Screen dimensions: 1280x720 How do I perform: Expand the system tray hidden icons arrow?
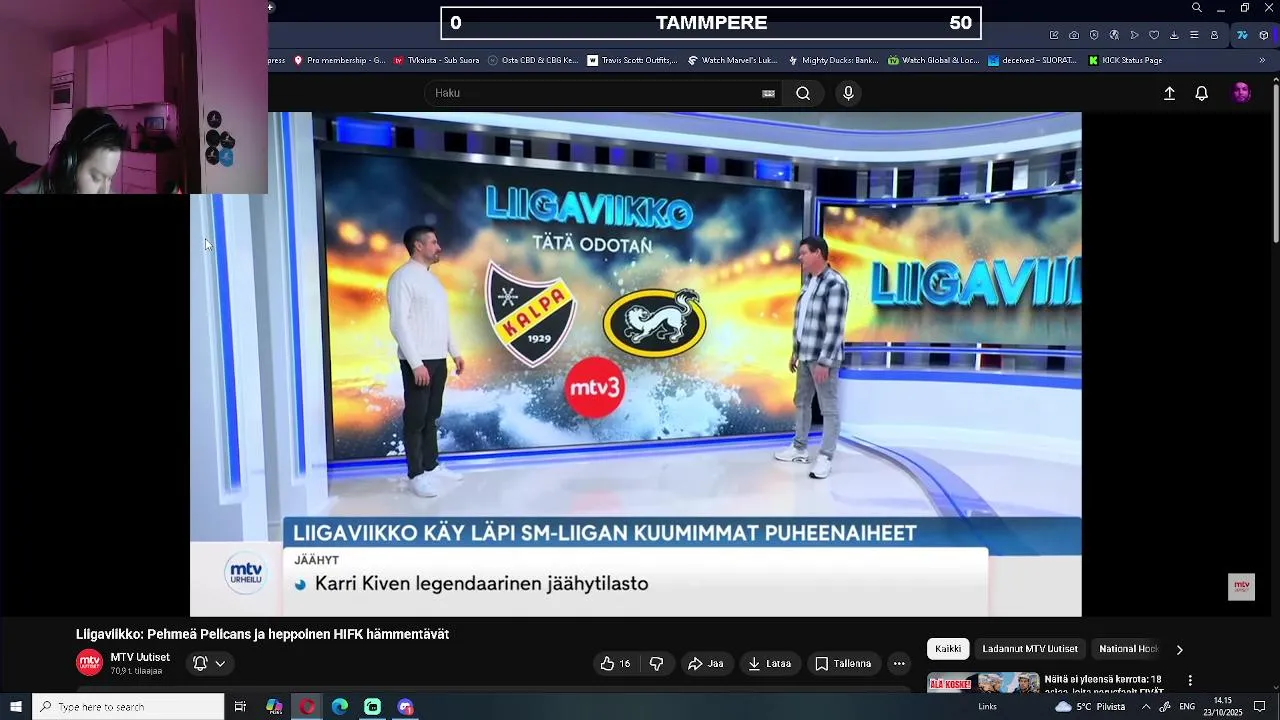coord(1146,707)
